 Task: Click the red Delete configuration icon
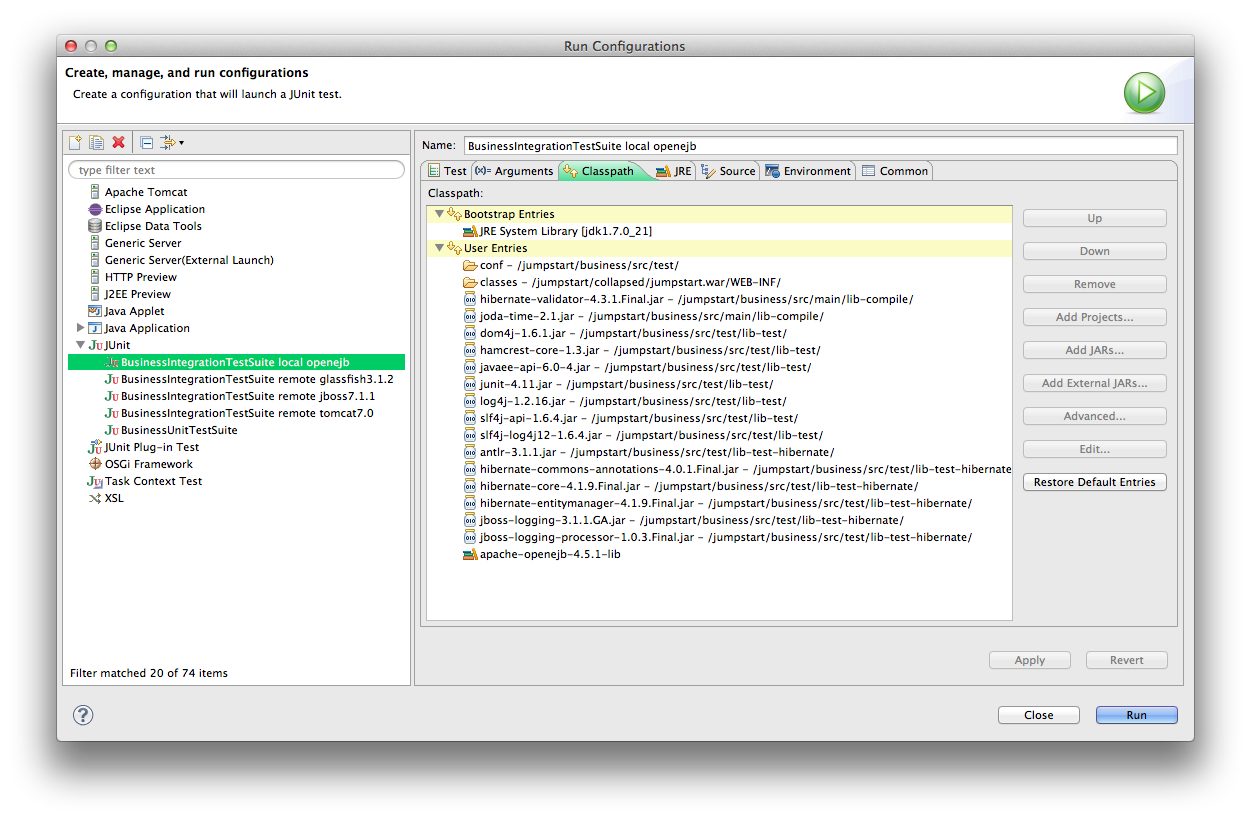click(118, 143)
